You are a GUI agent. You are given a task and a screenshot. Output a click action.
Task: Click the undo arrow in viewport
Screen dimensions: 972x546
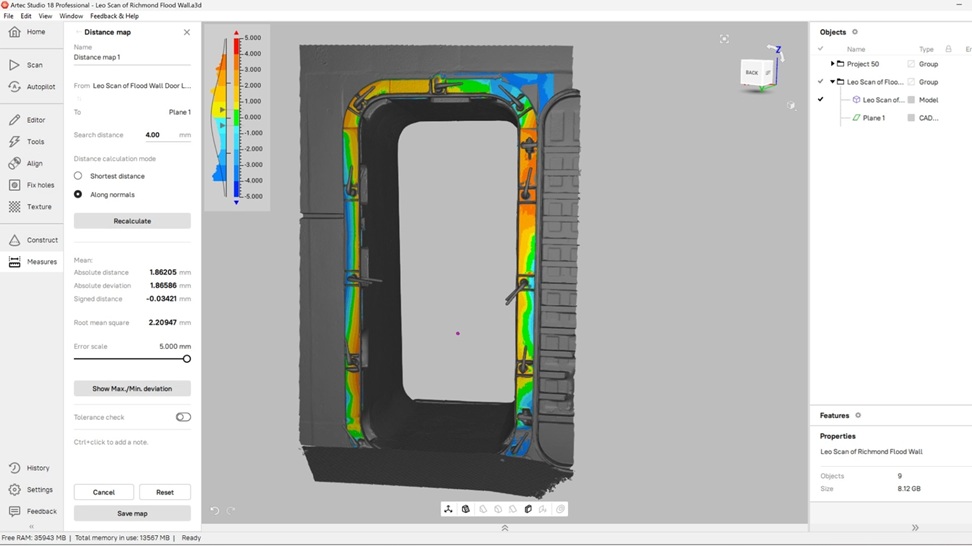[215, 511]
